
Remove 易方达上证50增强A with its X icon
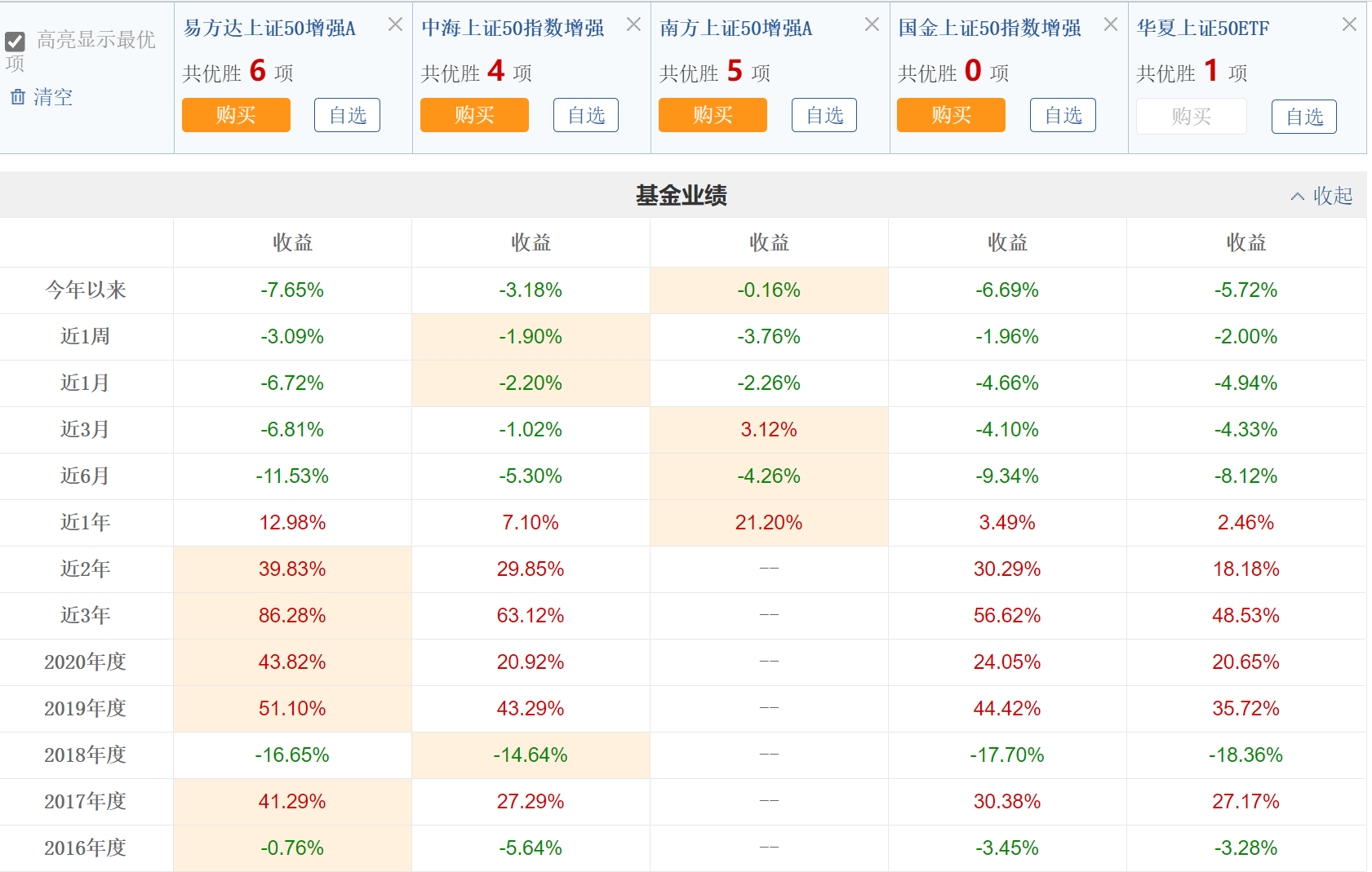click(x=395, y=24)
